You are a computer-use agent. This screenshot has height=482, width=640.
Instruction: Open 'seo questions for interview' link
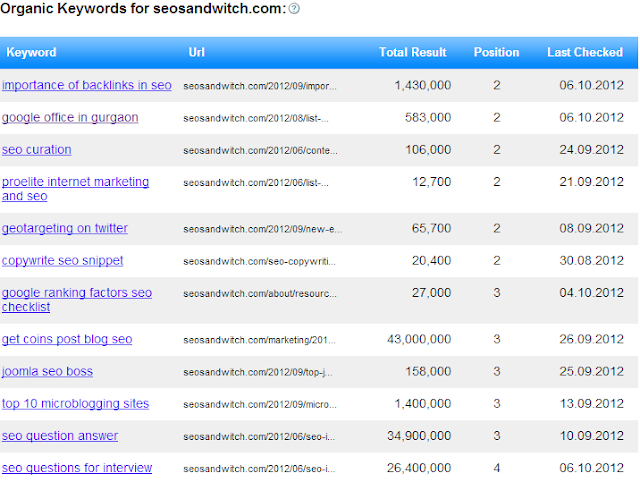pos(77,468)
